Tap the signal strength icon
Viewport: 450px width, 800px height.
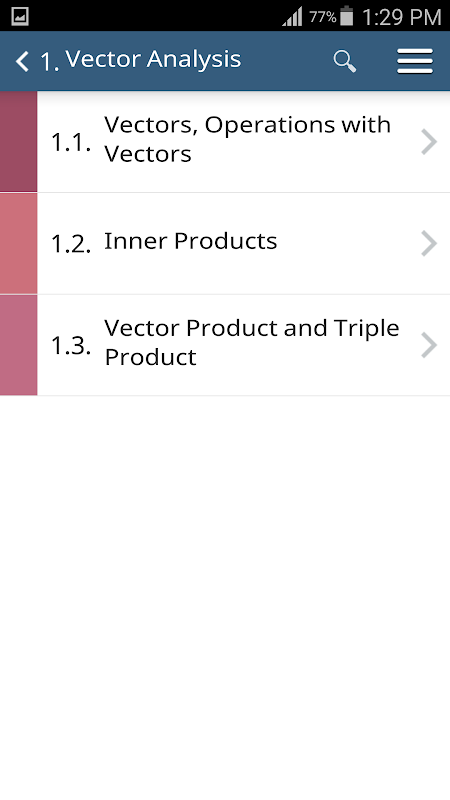pyautogui.click(x=292, y=16)
